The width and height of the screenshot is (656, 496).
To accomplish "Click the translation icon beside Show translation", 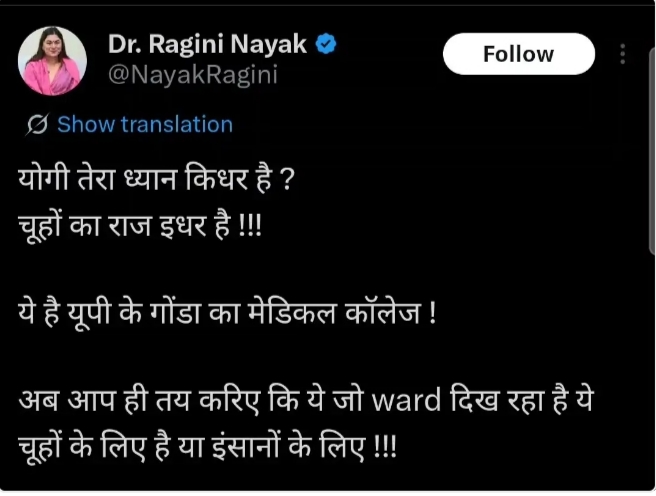I will pos(38,125).
